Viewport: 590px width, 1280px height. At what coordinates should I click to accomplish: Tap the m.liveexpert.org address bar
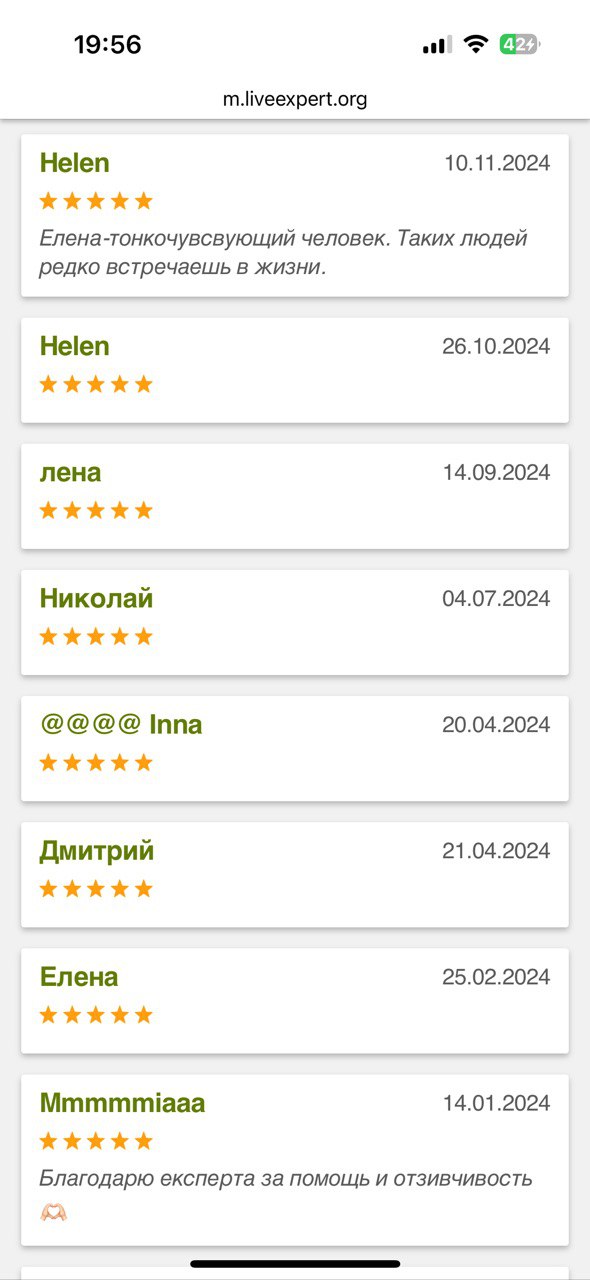[295, 99]
